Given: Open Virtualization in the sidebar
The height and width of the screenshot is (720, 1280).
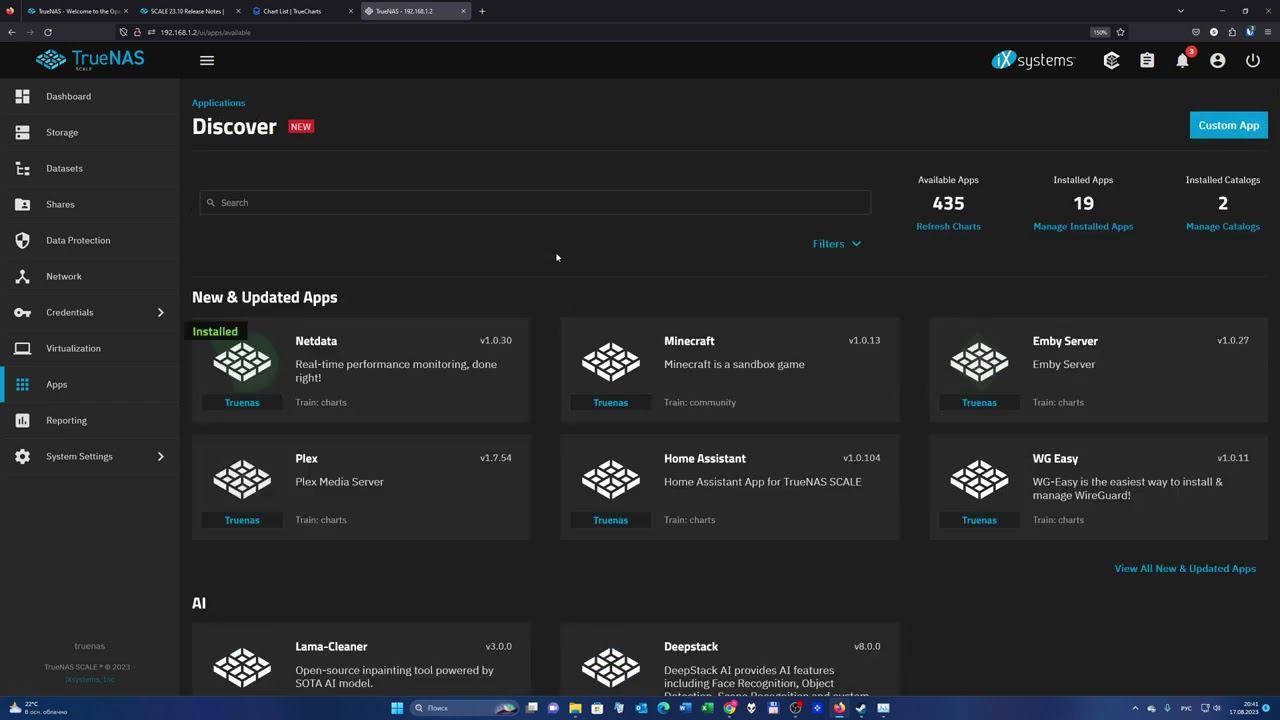Looking at the screenshot, I should coord(73,348).
